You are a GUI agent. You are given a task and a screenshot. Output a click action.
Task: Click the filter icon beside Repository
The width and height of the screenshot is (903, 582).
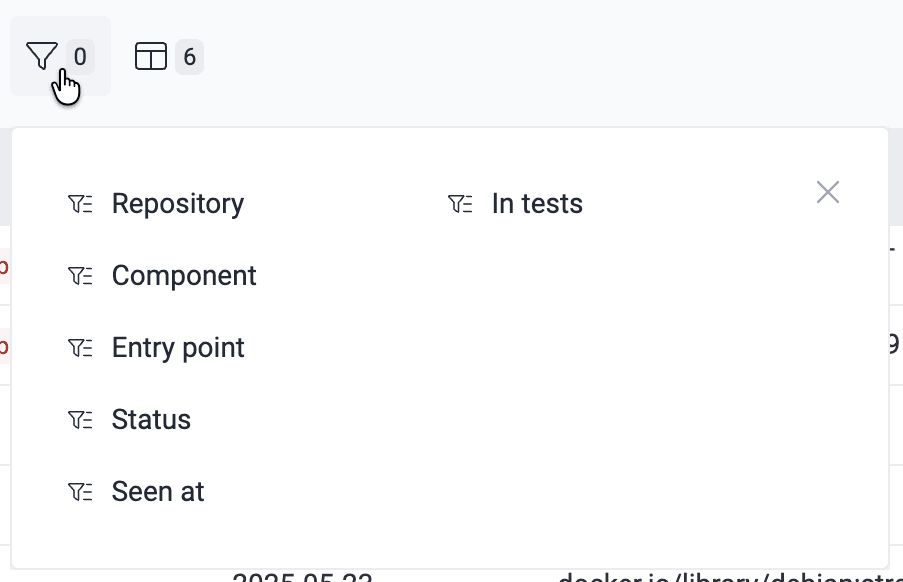coord(80,203)
